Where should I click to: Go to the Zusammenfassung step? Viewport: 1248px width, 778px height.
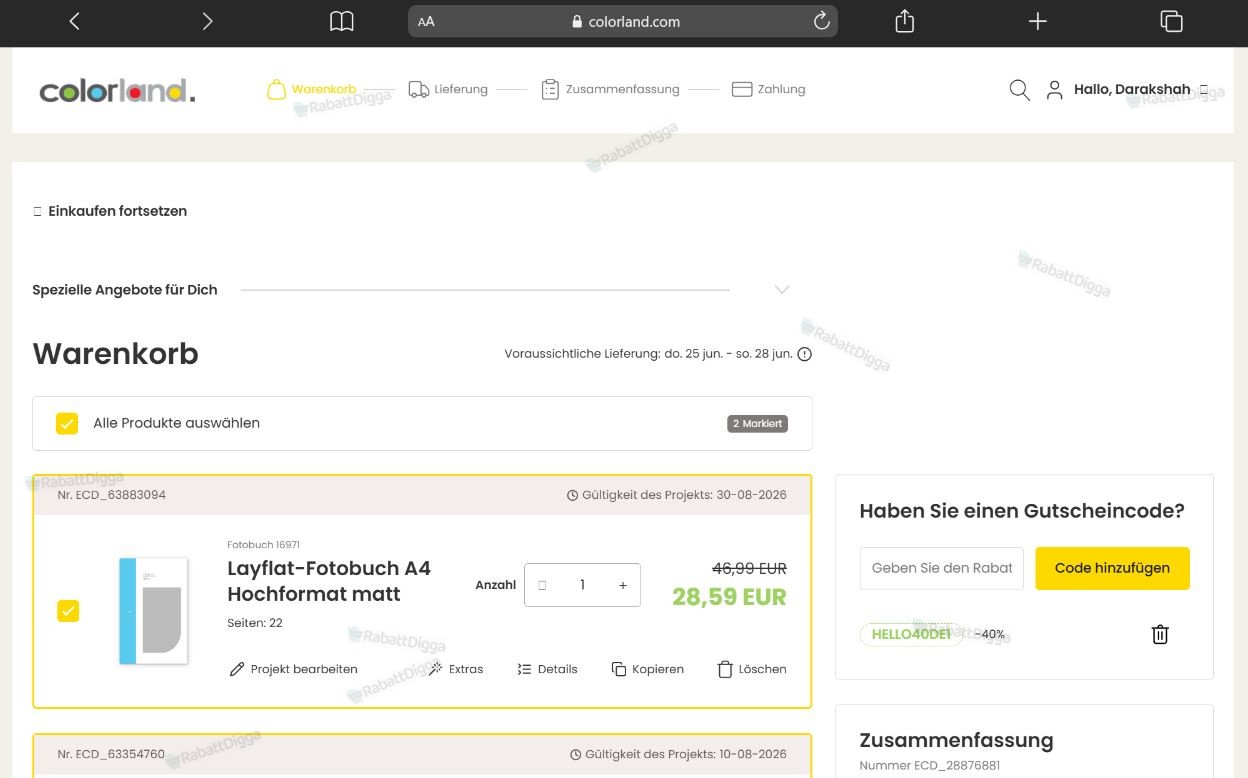pos(610,89)
